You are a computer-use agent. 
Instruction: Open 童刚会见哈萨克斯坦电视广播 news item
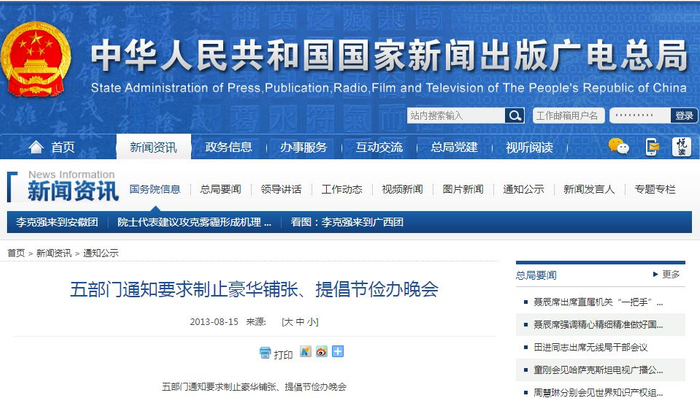pyautogui.click(x=598, y=370)
